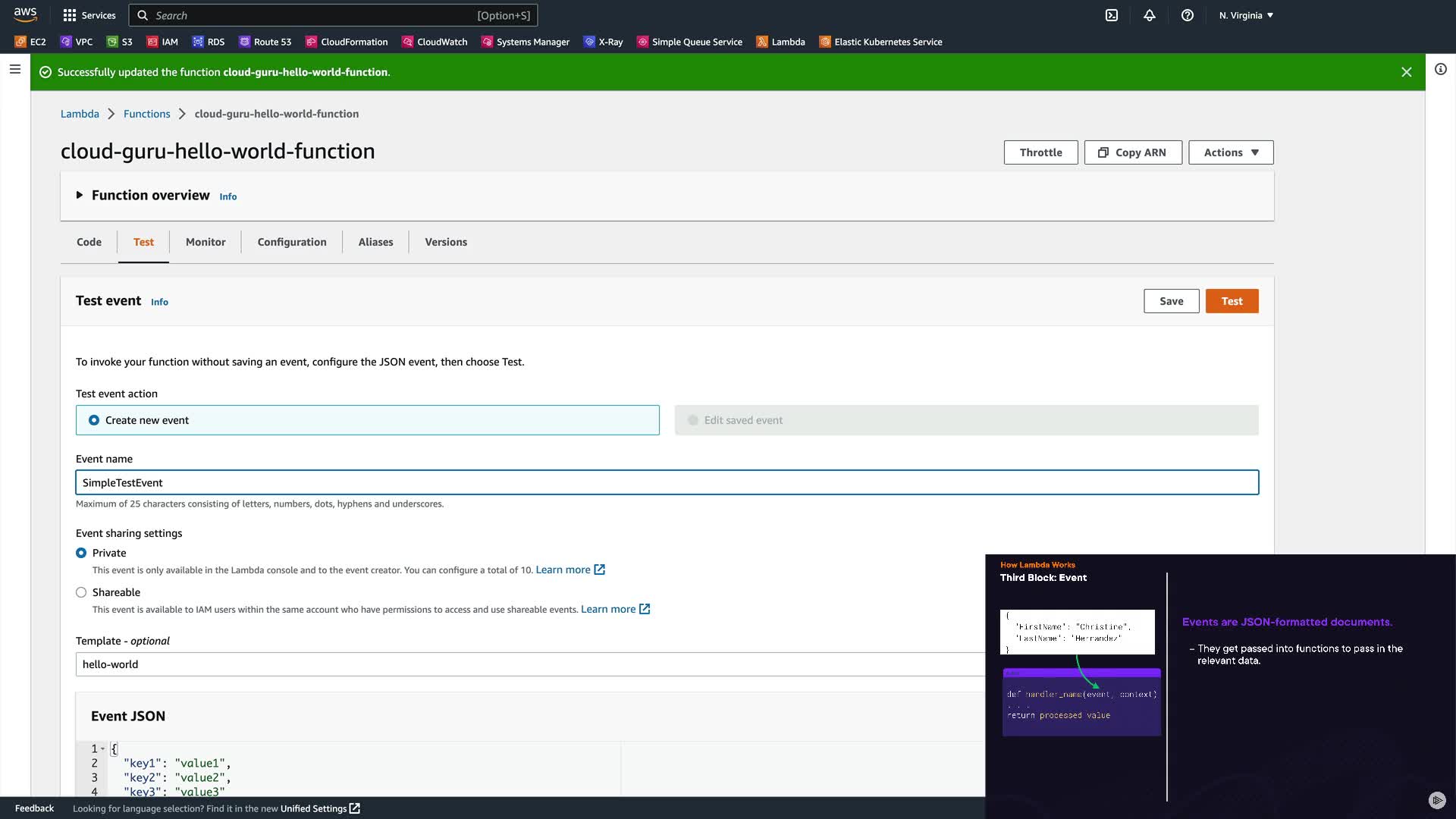Select Shareable event sharing setting

tap(81, 592)
